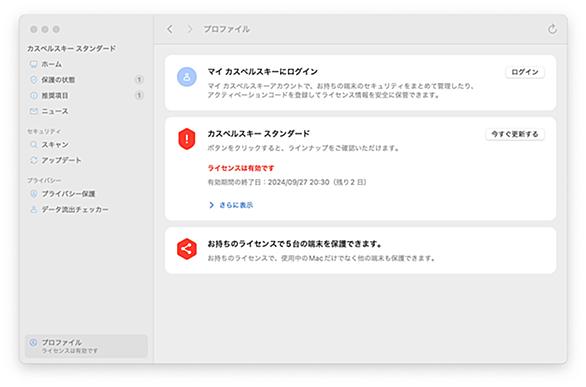Click the プライバシー保護 shield icon
The height and width of the screenshot is (387, 586).
(x=34, y=194)
